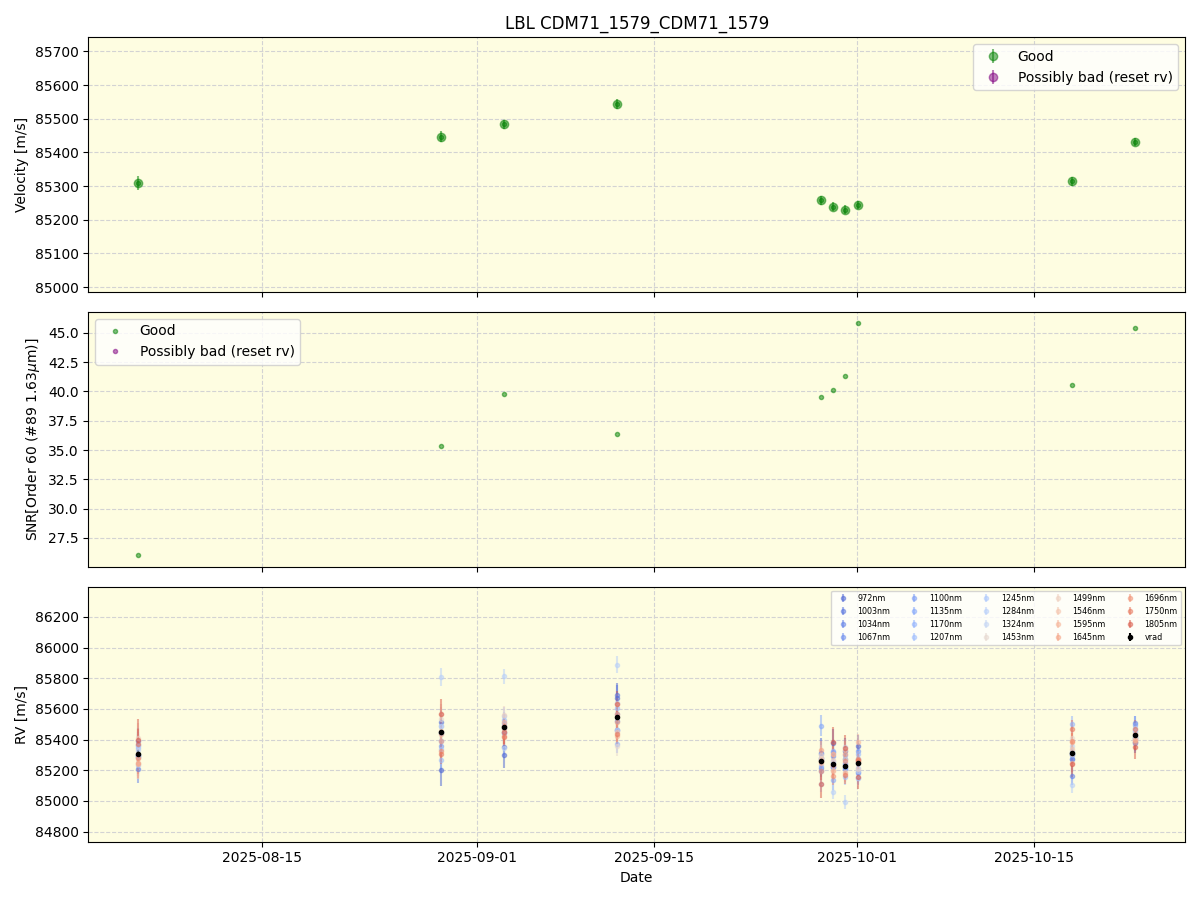The image size is (1200, 900).
Task: Click the velocity point near 85310 after 2025-10-15
Action: [x=1072, y=181]
